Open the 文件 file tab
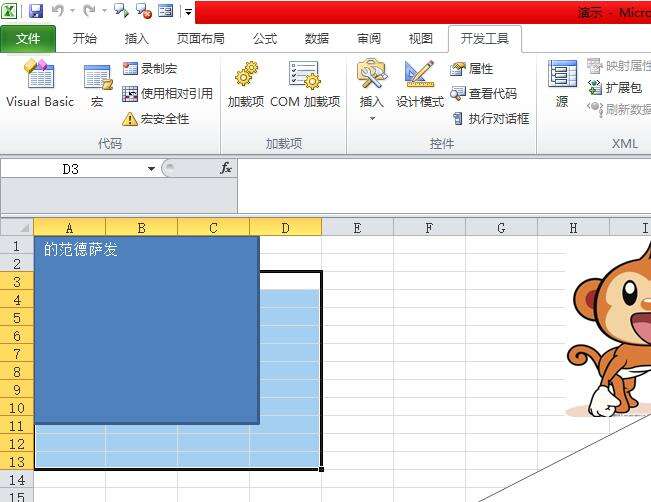 click(28, 39)
